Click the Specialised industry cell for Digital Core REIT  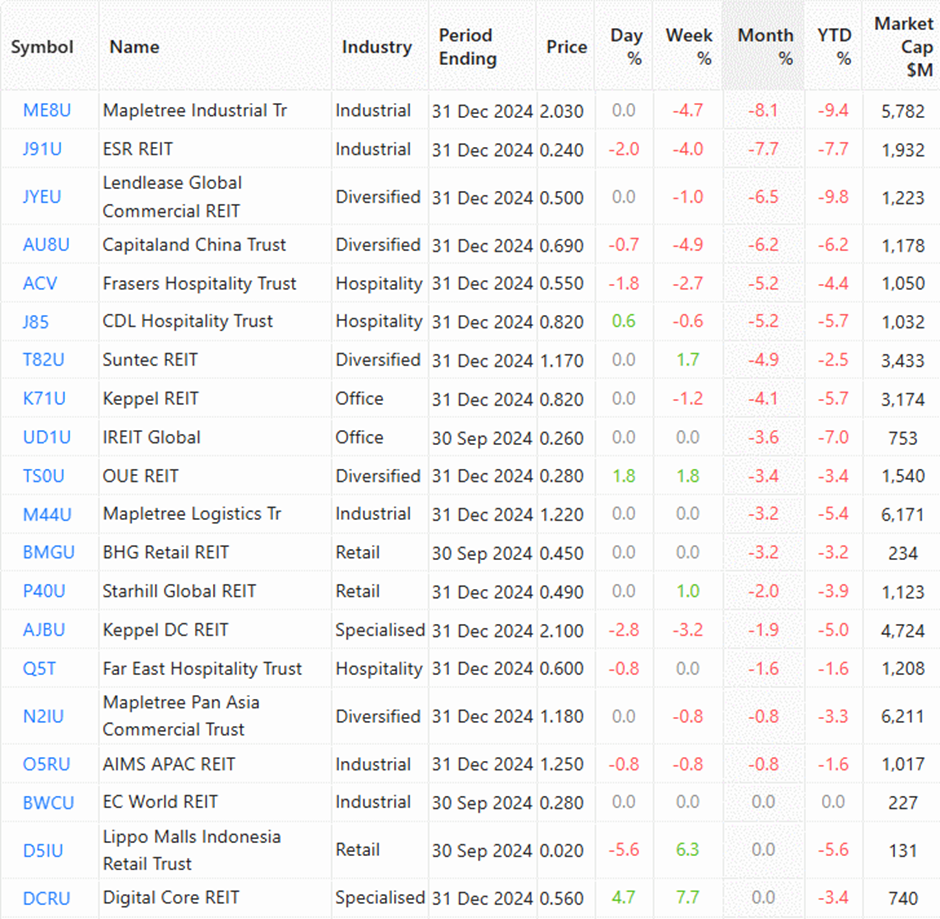click(380, 898)
